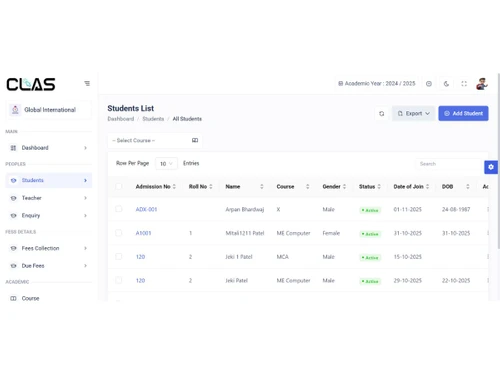Check the Jeki Patel ME Computer row checkbox

(119, 280)
